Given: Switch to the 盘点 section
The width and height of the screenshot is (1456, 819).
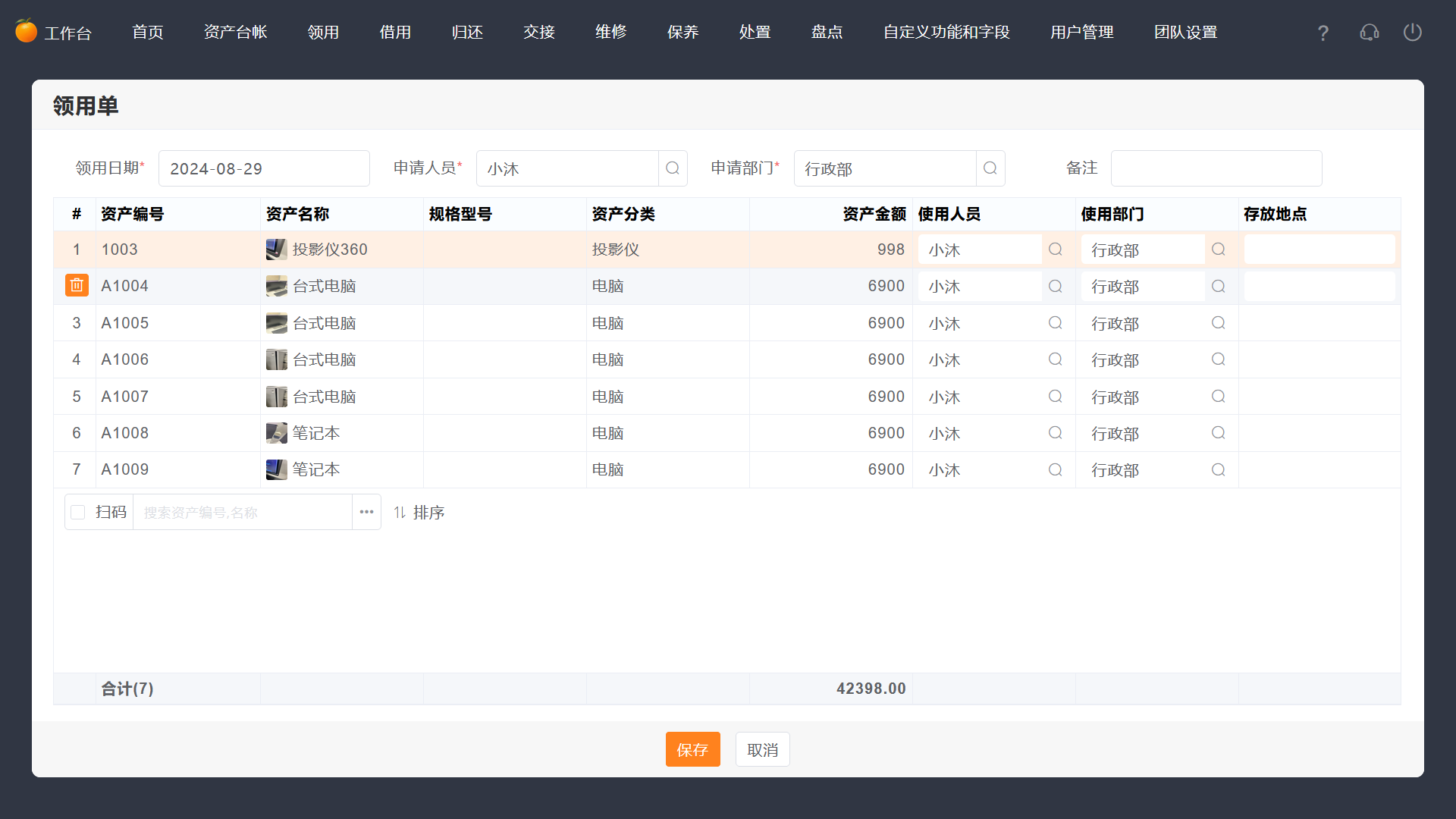Looking at the screenshot, I should pyautogui.click(x=827, y=33).
